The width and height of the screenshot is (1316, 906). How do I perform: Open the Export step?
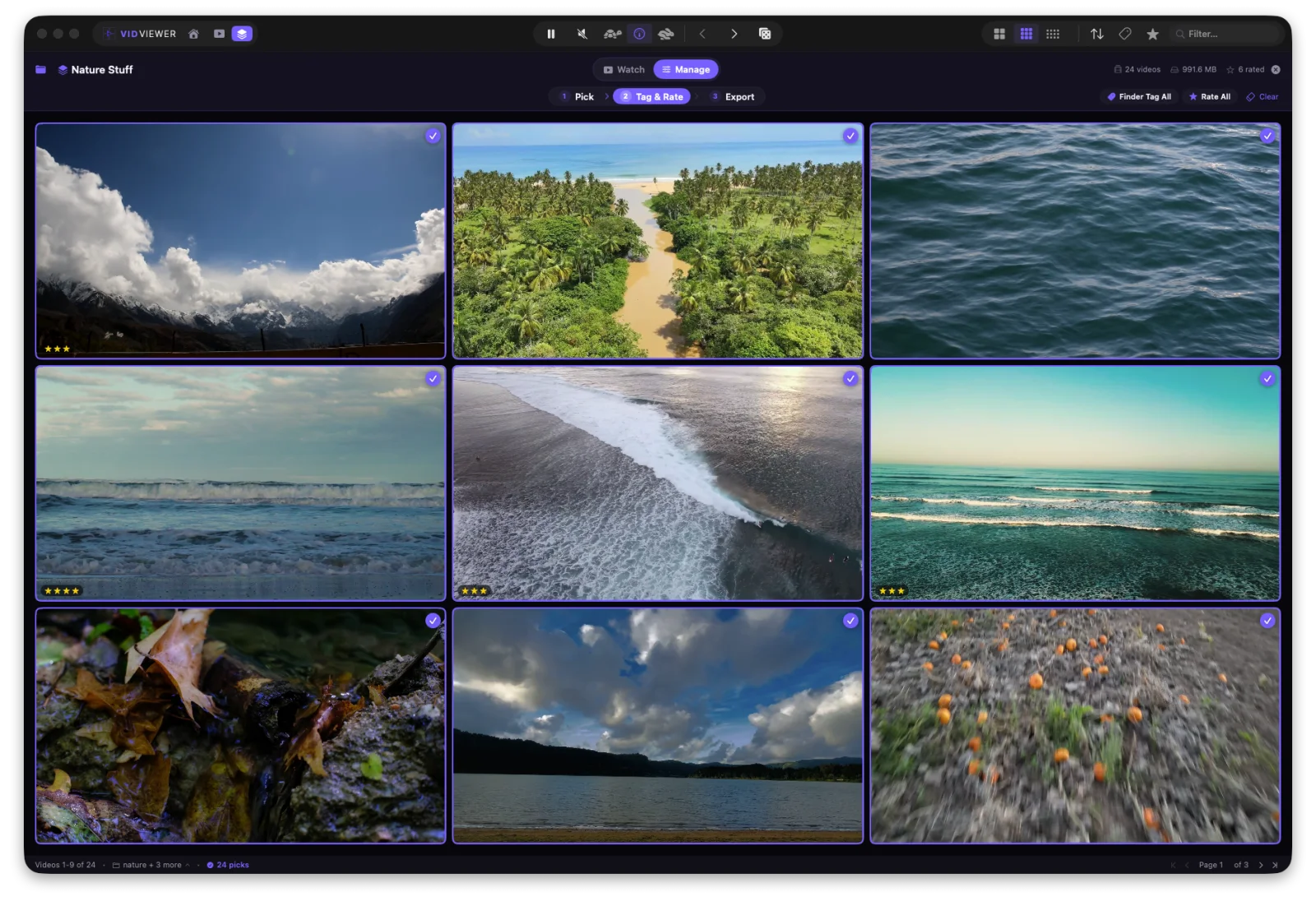(733, 97)
